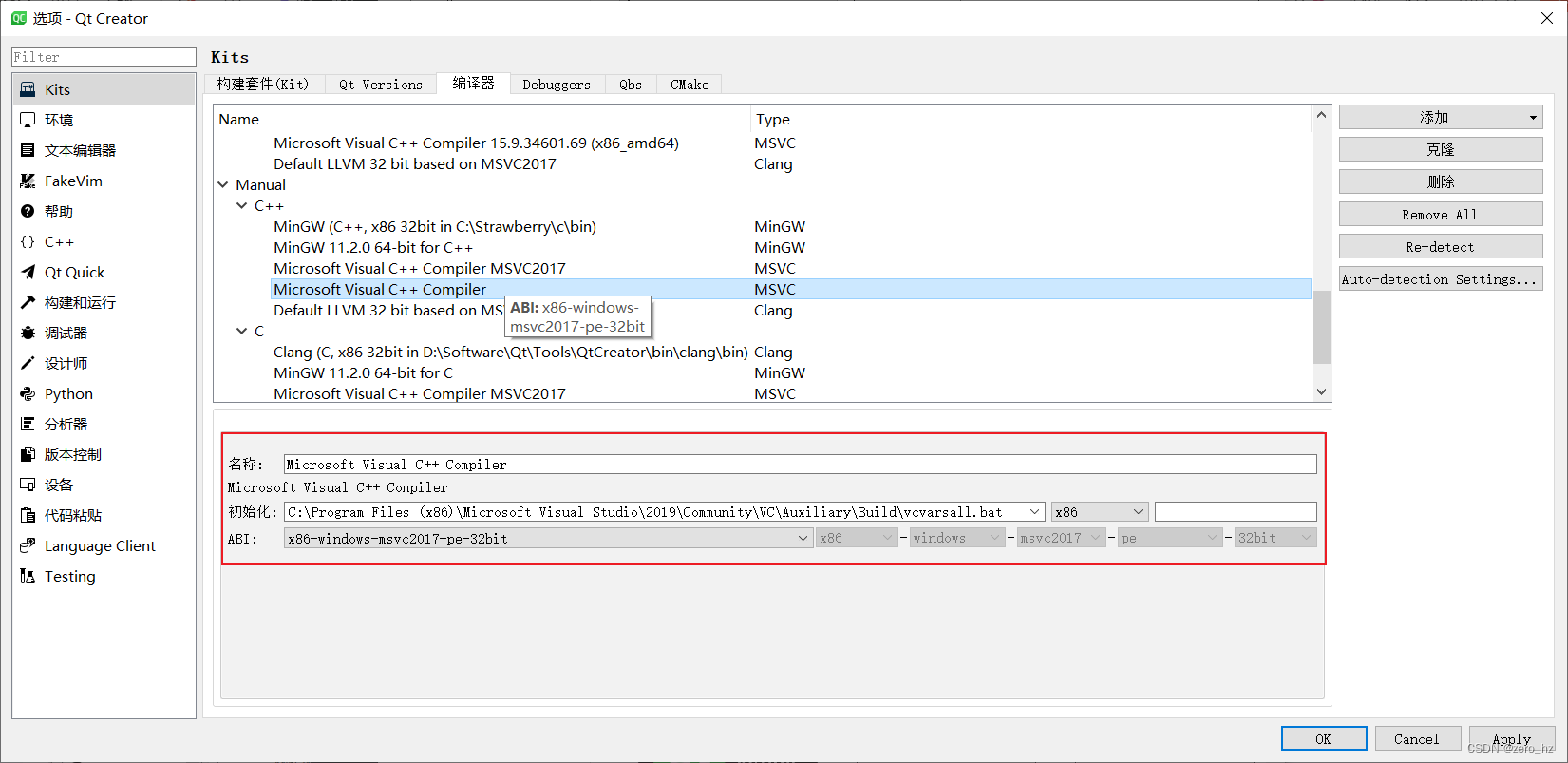
Task: Select the 构建和运行 hammer icon
Action: pyautogui.click(x=28, y=302)
